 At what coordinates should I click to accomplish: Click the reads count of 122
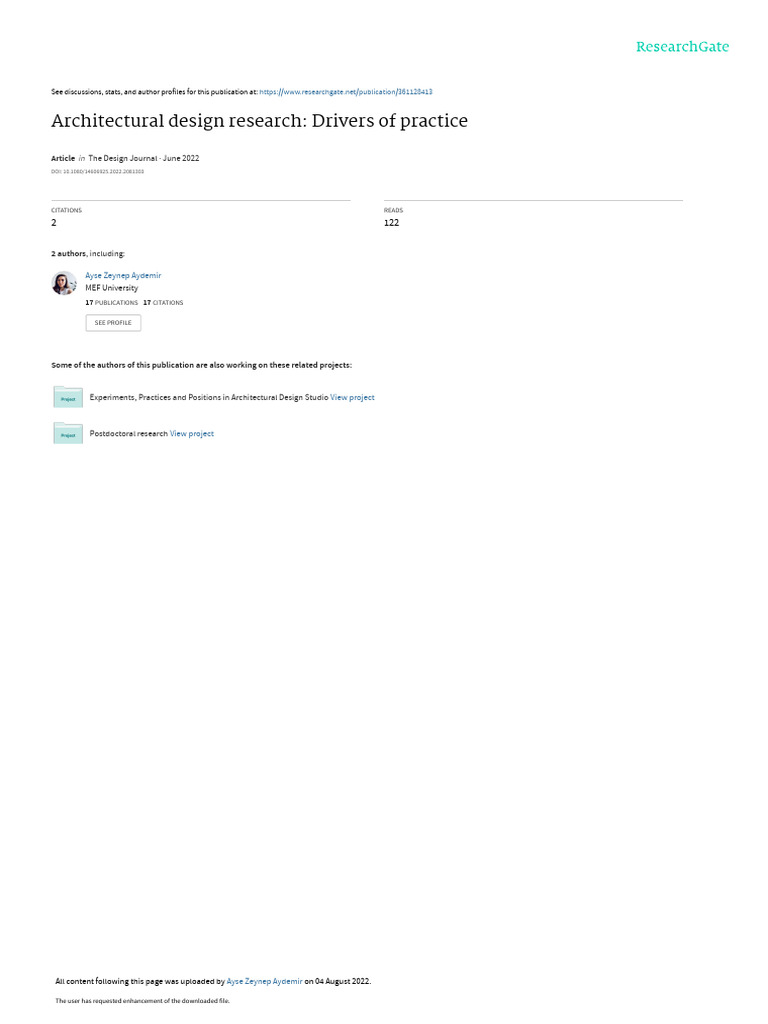391,223
